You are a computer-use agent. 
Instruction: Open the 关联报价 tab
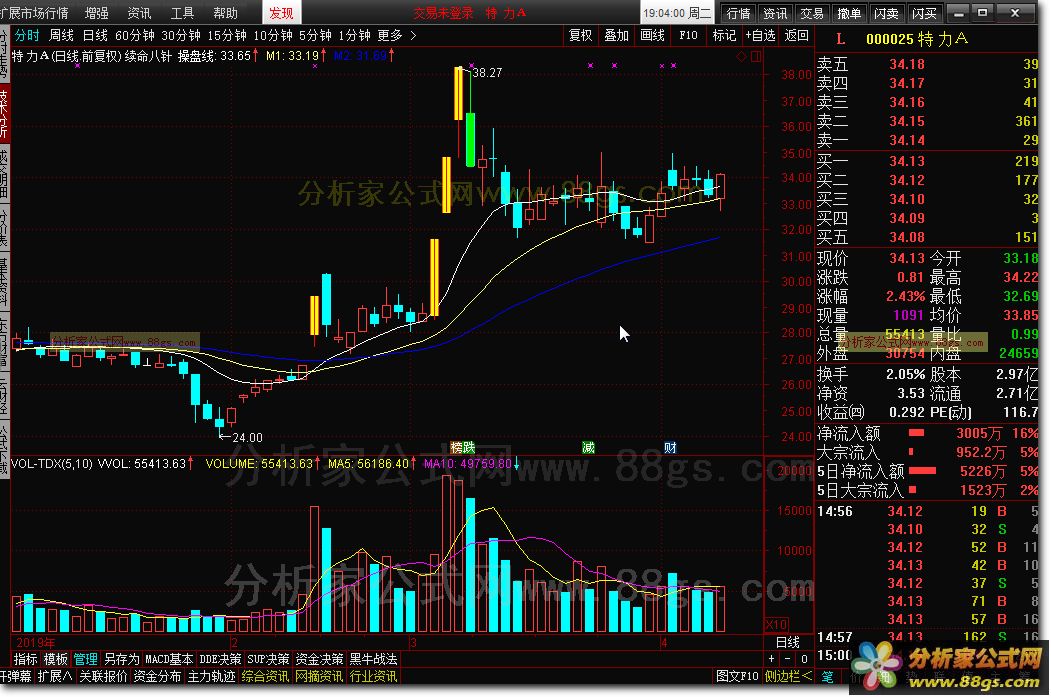coord(103,676)
